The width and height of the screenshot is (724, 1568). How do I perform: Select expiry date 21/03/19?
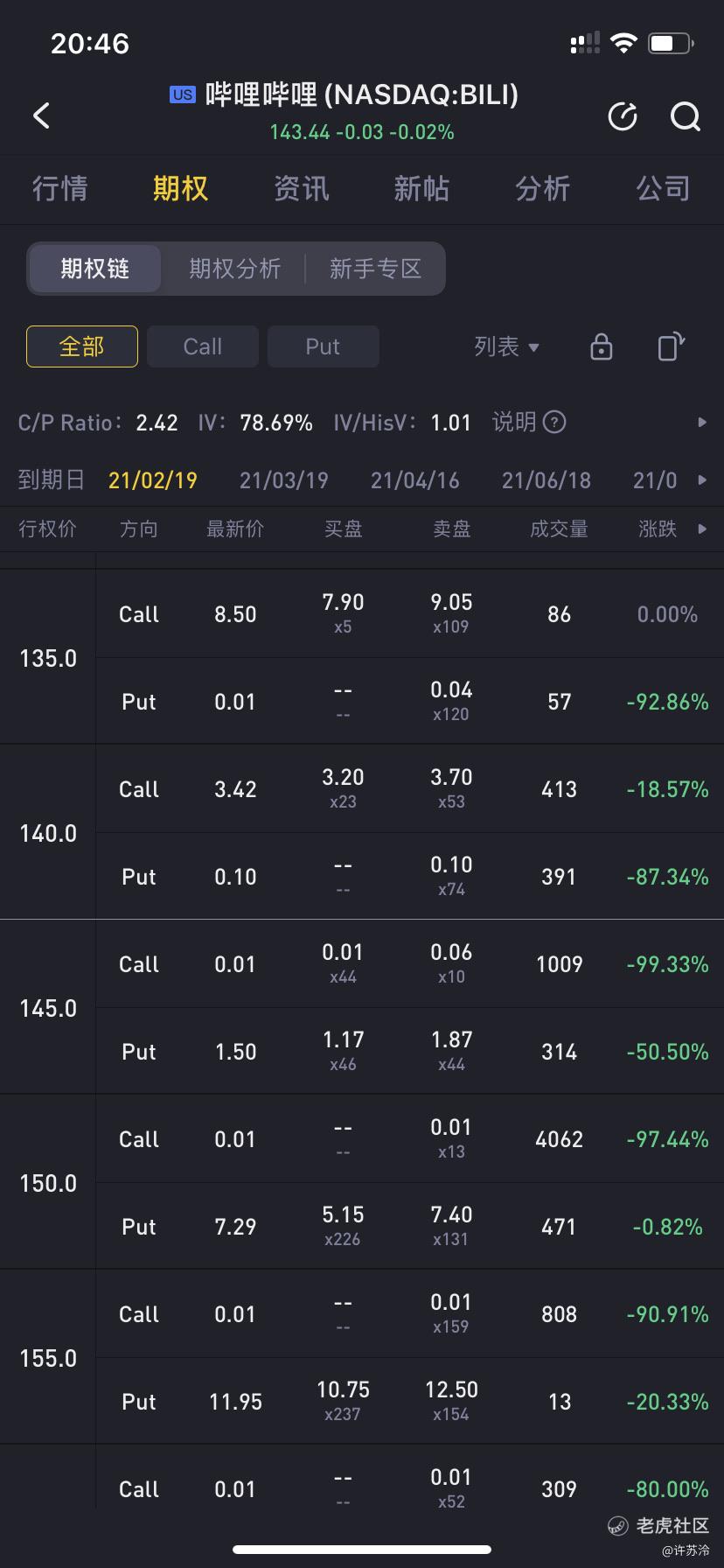coord(284,480)
